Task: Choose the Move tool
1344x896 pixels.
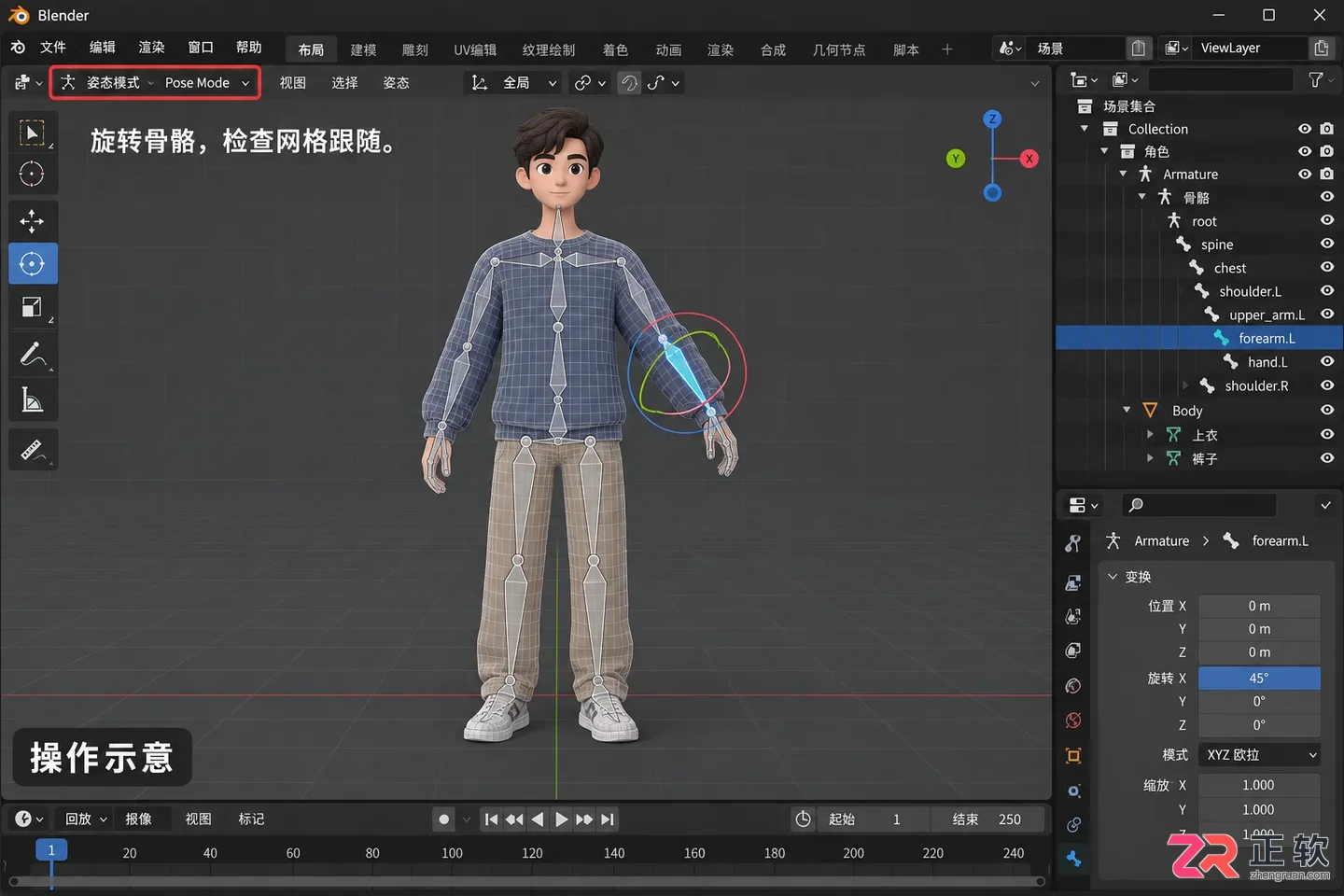Action: tap(33, 221)
